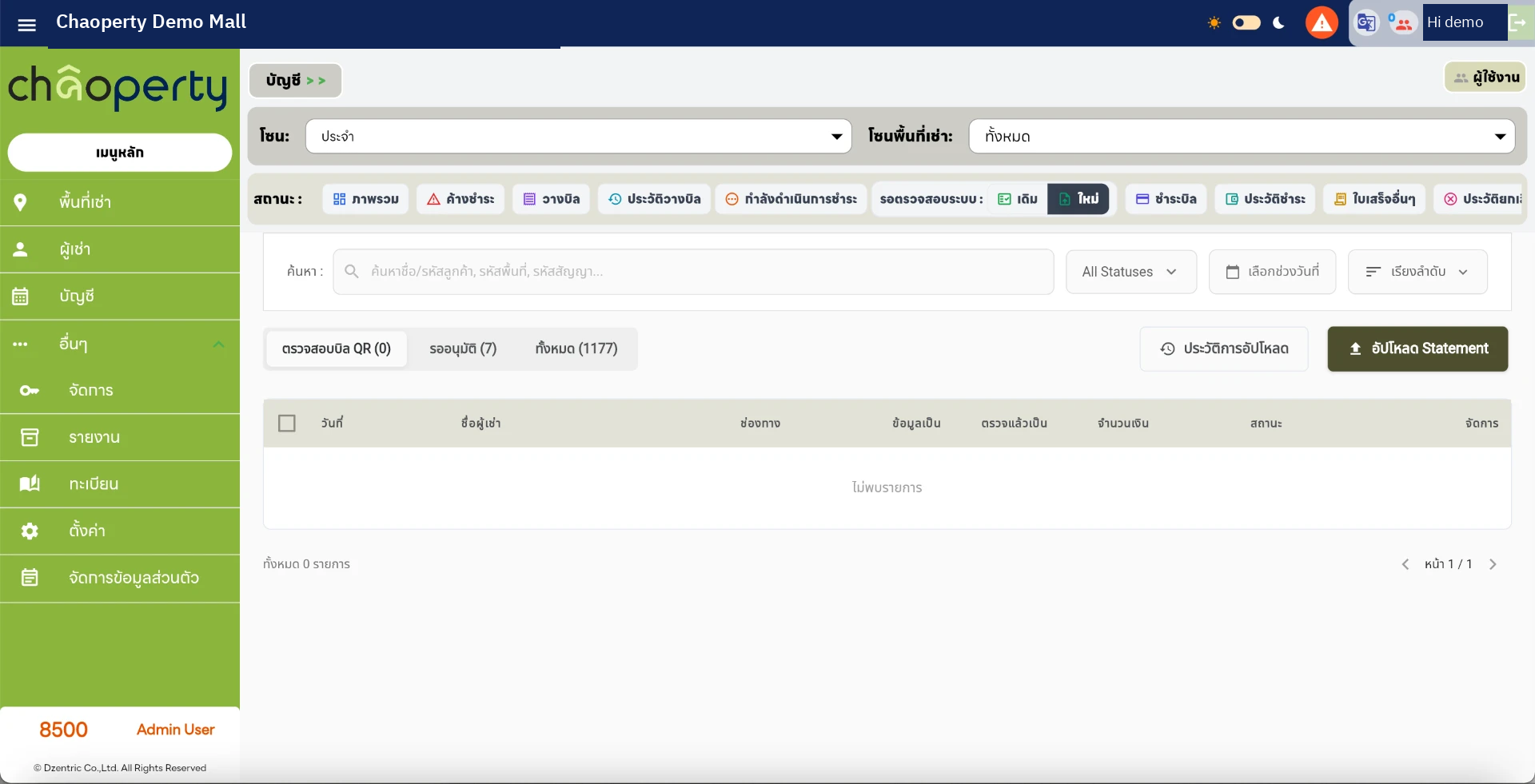Click the logout icon beside Hi demo

click(x=1518, y=23)
